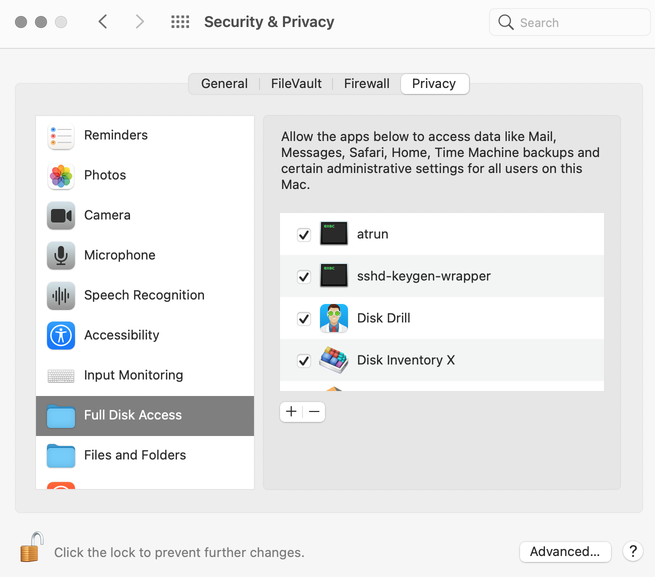
Task: Select the Microphone label in sidebar
Action: point(119,255)
